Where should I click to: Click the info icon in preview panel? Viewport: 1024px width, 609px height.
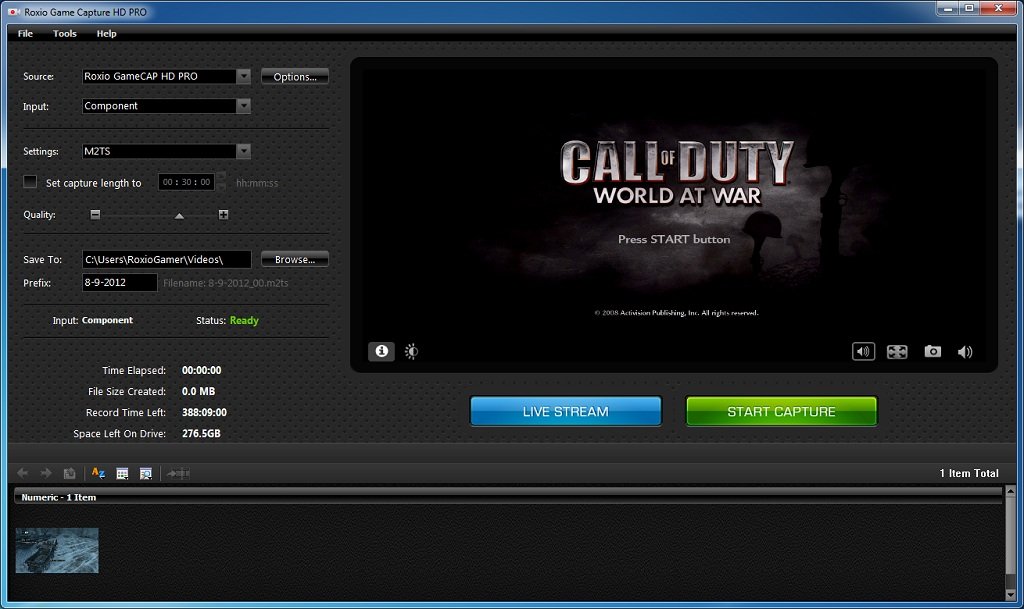pos(381,351)
